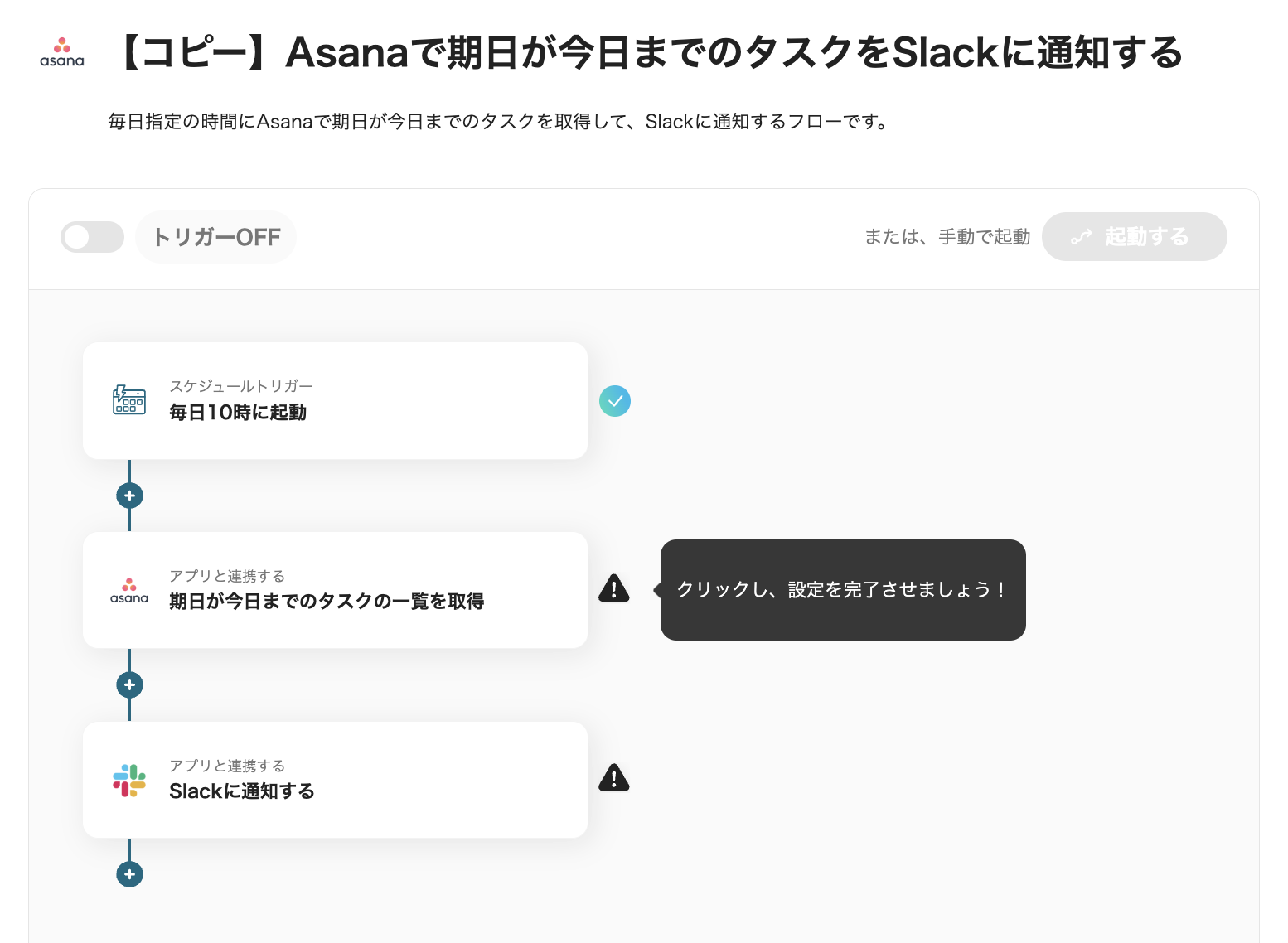Add a step between Asana and Slack
This screenshot has height=943, width=1288.
click(129, 685)
